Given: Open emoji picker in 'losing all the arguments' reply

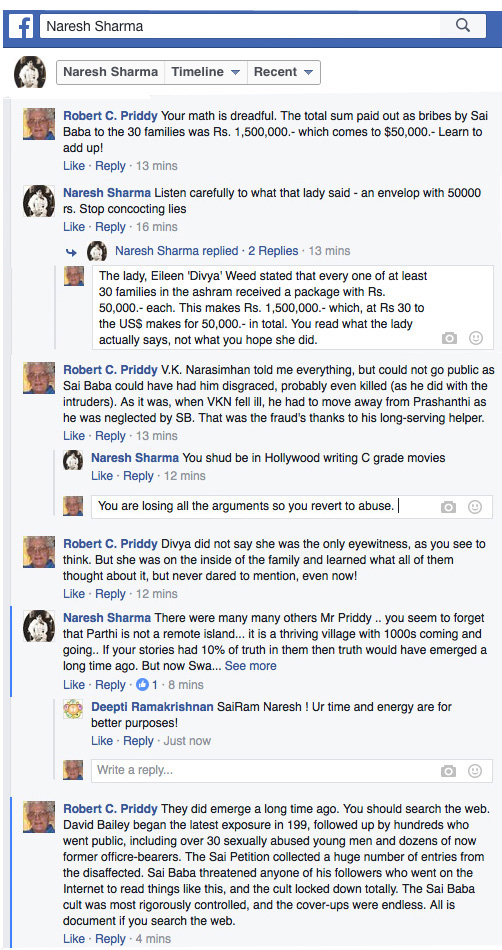Looking at the screenshot, I should [x=475, y=507].
